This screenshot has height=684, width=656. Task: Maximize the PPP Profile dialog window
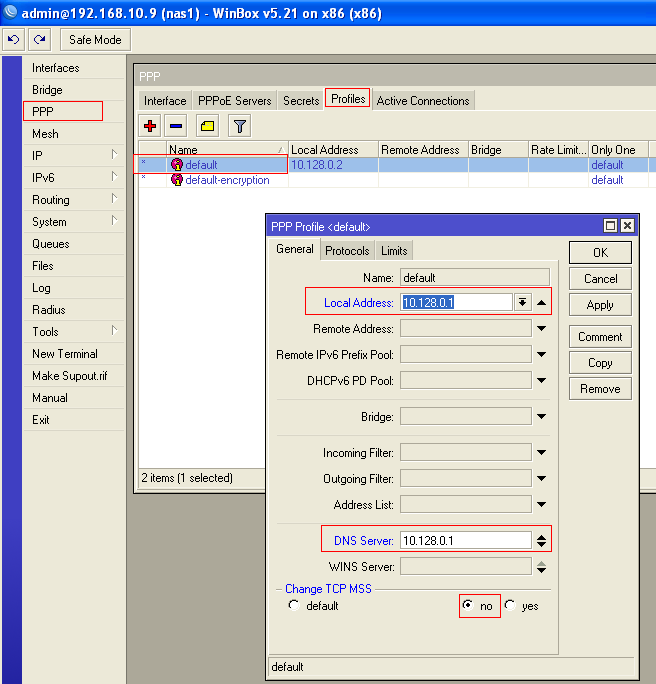(610, 226)
